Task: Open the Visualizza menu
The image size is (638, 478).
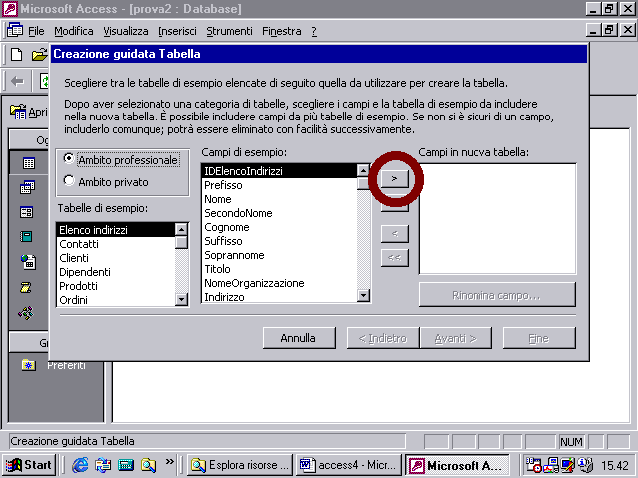Action: click(x=126, y=31)
